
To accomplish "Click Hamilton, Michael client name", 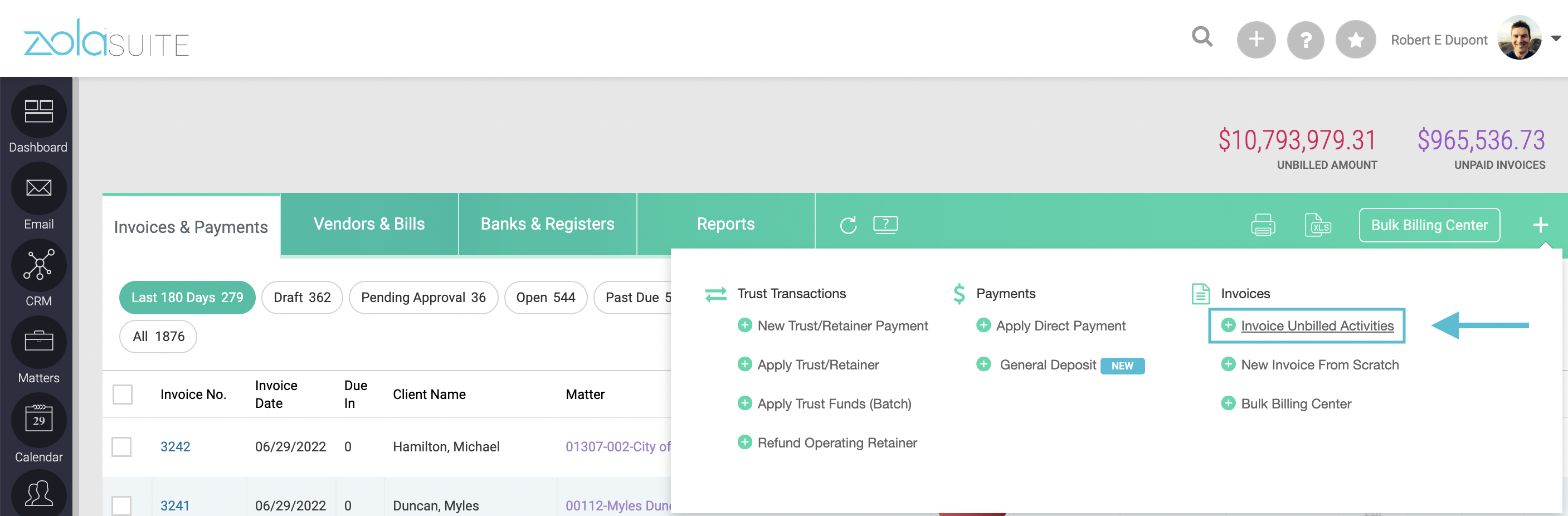I will [x=446, y=446].
